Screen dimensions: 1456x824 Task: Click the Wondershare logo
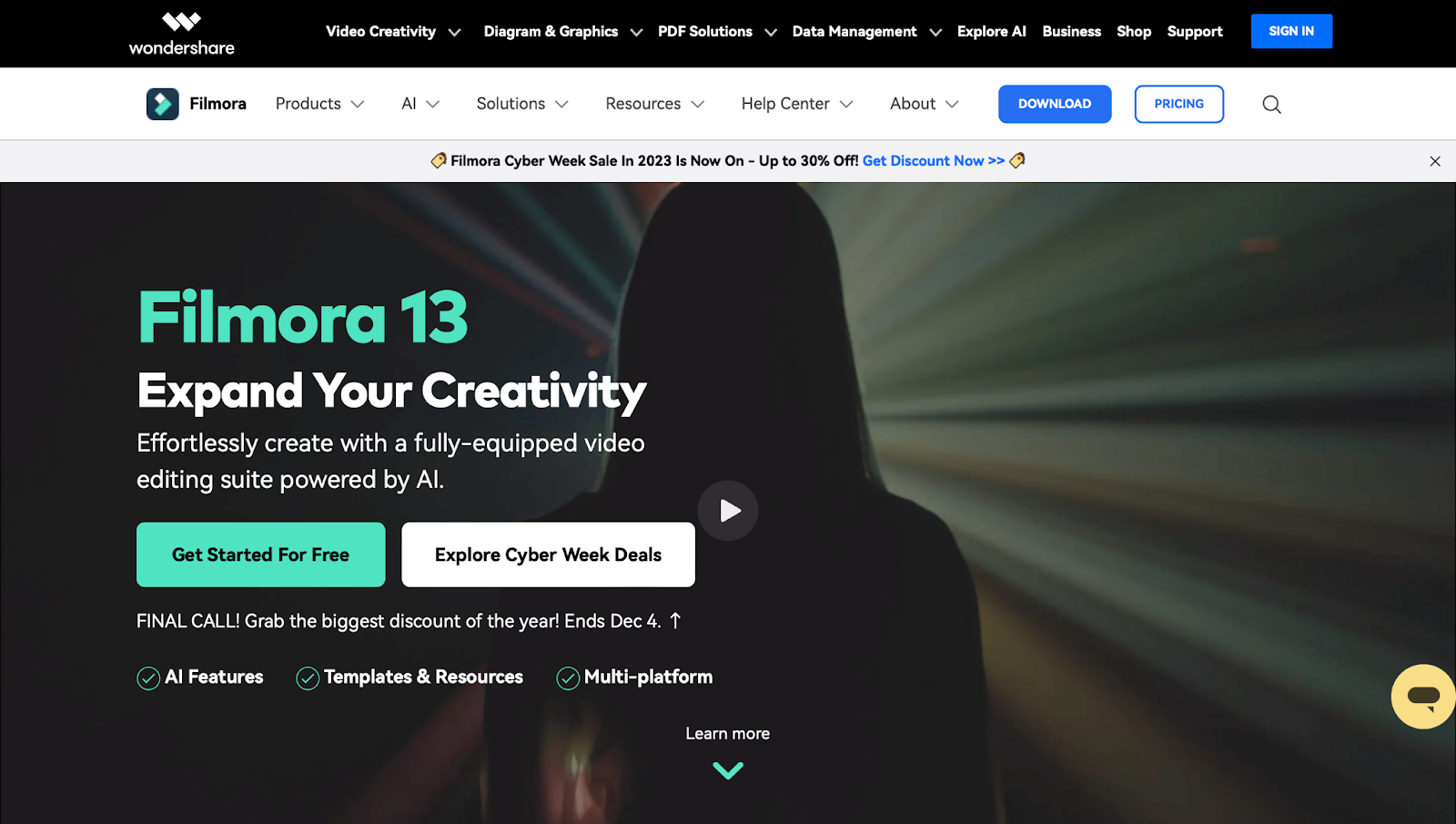181,34
